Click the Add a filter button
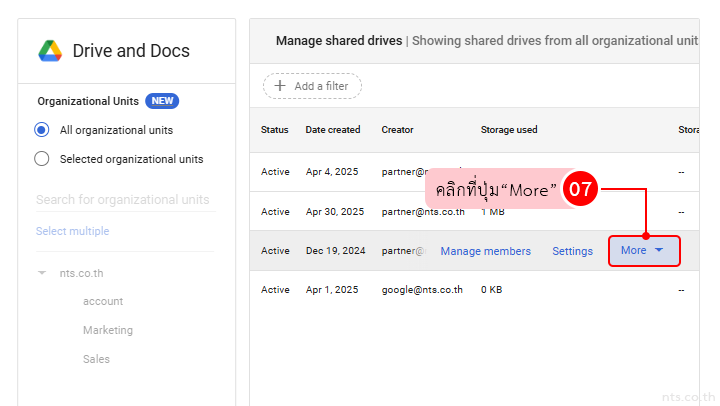 coord(312,86)
